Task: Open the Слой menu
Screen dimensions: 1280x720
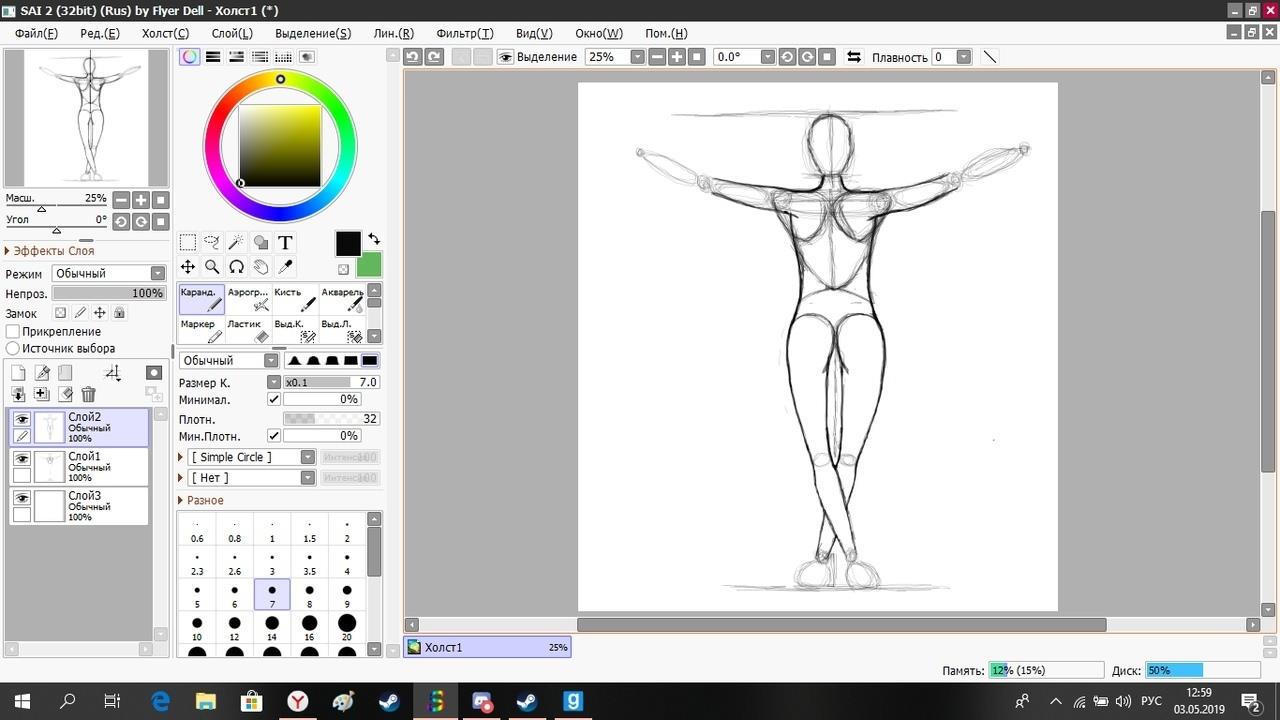Action: (232, 33)
